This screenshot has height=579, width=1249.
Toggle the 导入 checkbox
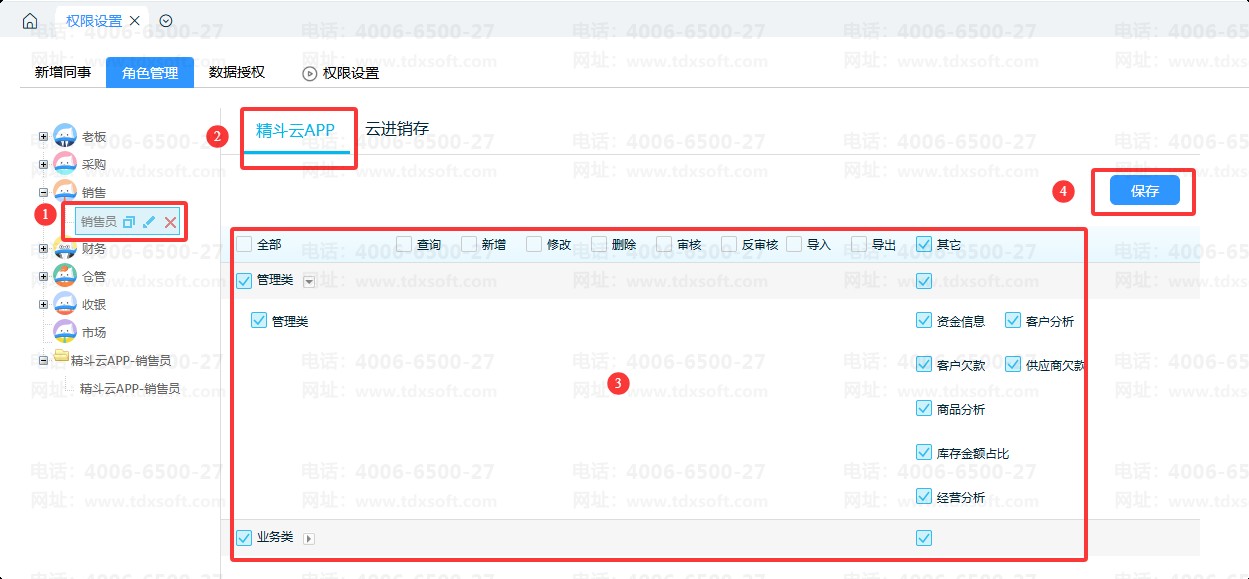[x=794, y=244]
